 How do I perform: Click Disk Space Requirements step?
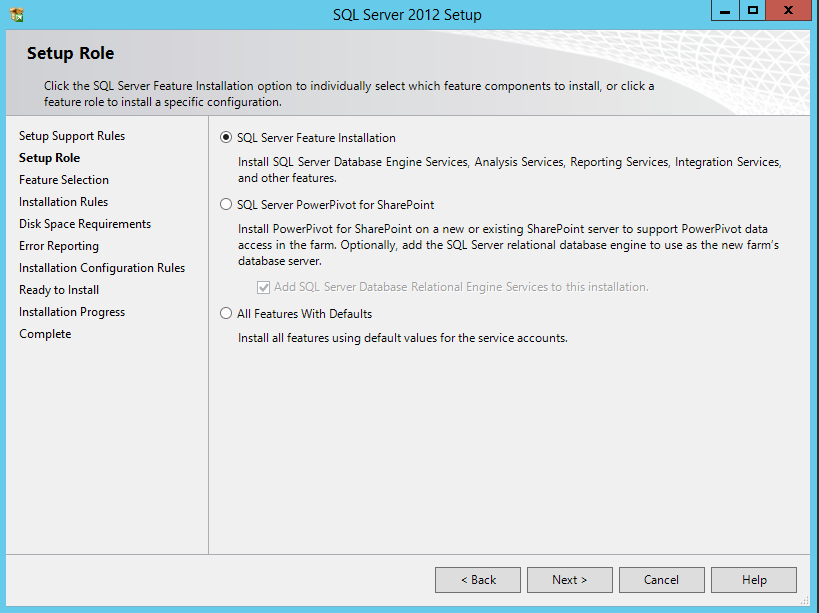coord(85,224)
